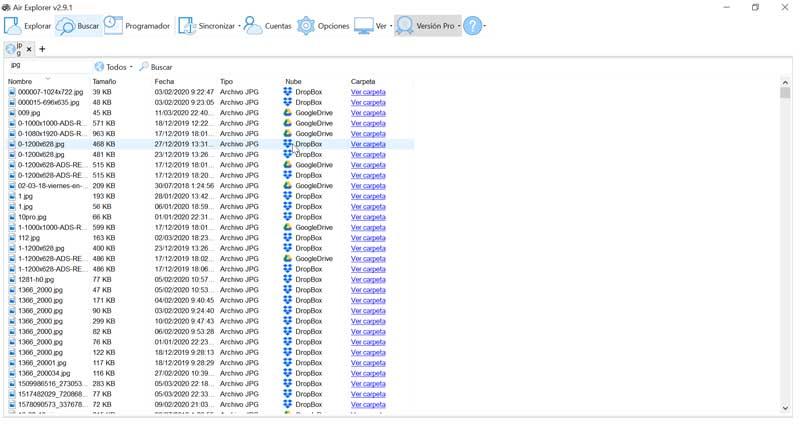Sort by Tipo column header

coord(227,82)
